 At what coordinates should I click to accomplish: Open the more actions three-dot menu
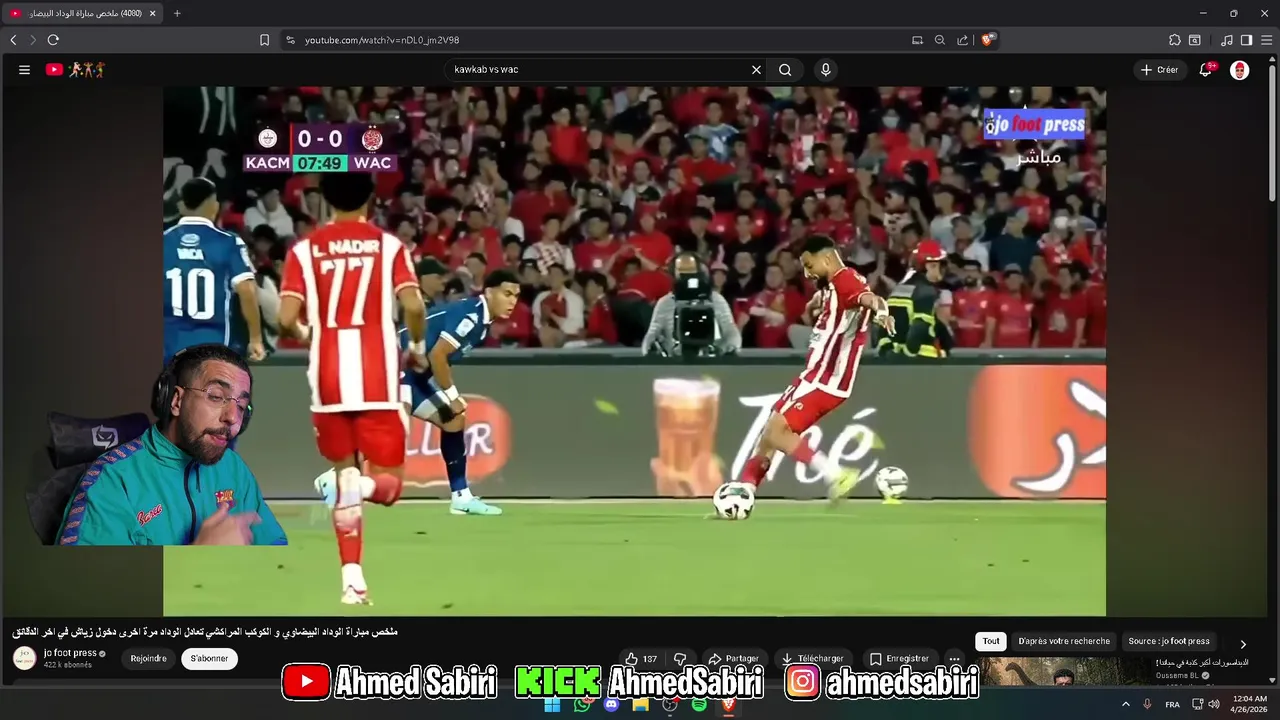[954, 659]
